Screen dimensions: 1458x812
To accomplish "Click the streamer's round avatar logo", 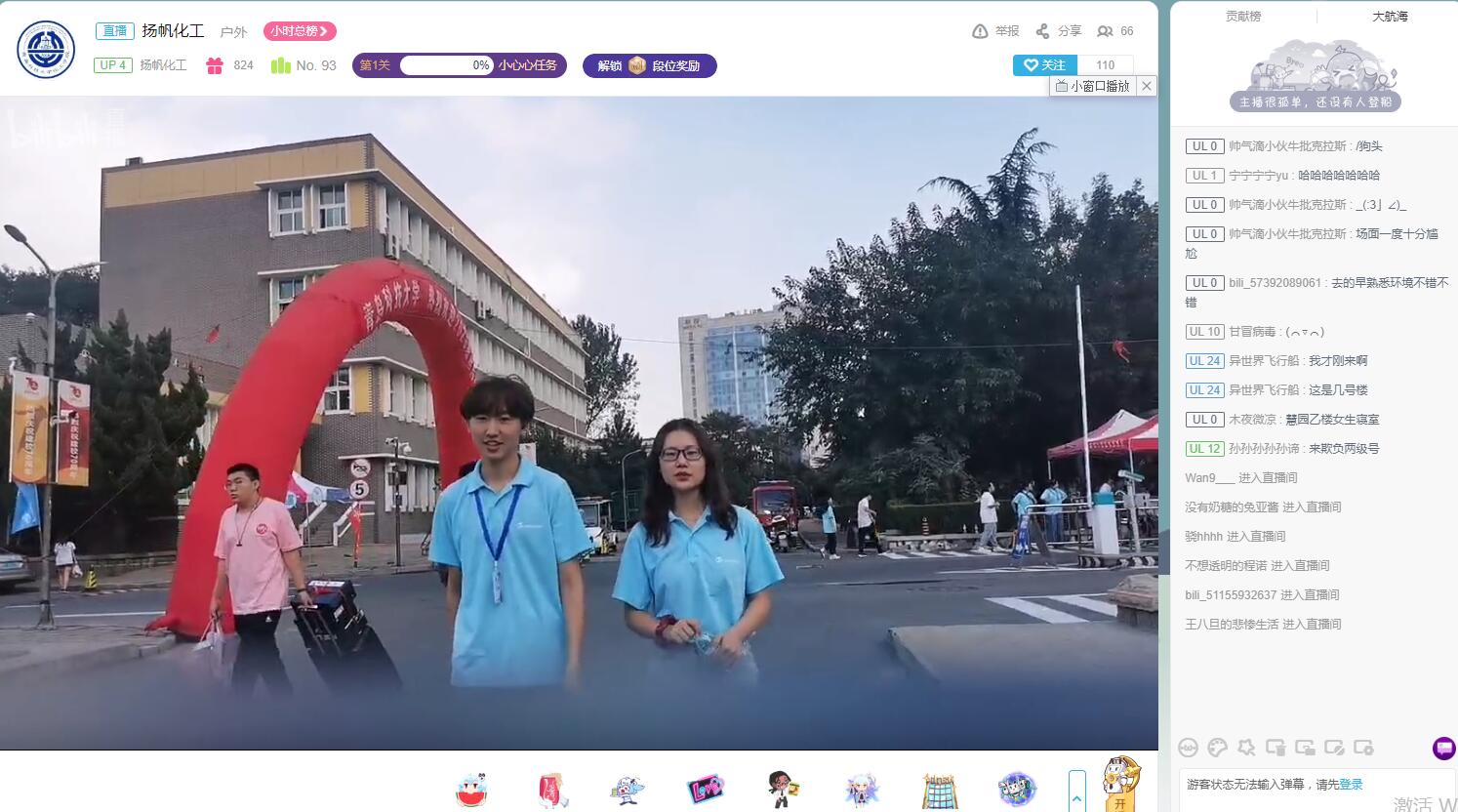I will click(x=46, y=49).
